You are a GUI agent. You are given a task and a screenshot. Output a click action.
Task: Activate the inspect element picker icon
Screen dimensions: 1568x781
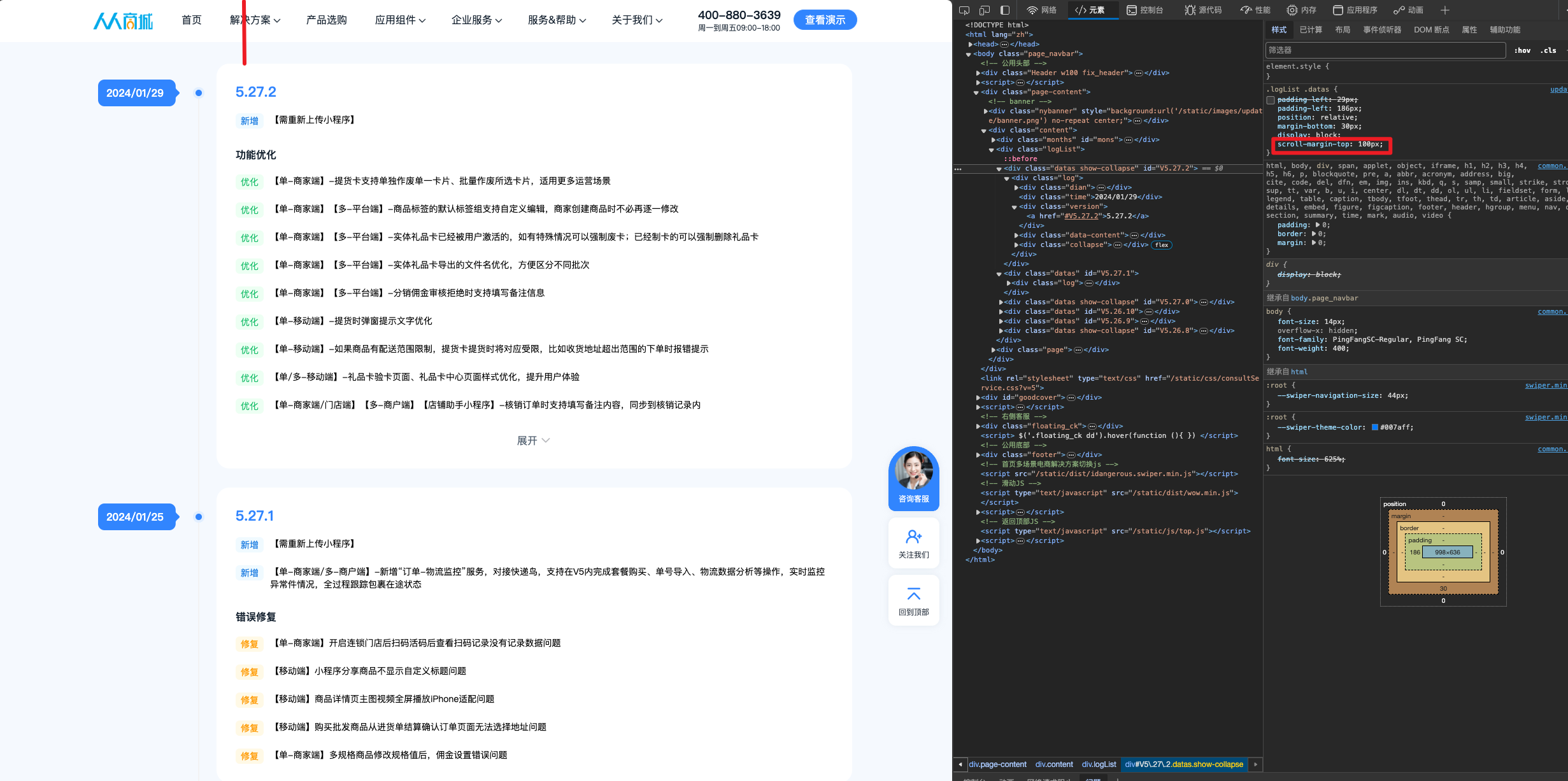964,10
